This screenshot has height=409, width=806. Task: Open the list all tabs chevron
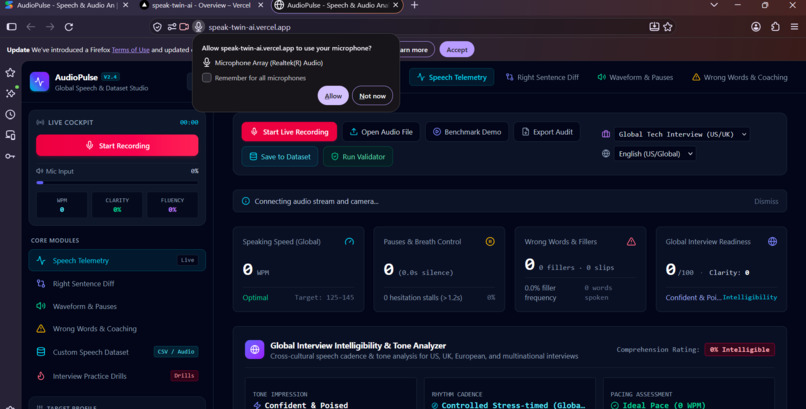pos(714,5)
